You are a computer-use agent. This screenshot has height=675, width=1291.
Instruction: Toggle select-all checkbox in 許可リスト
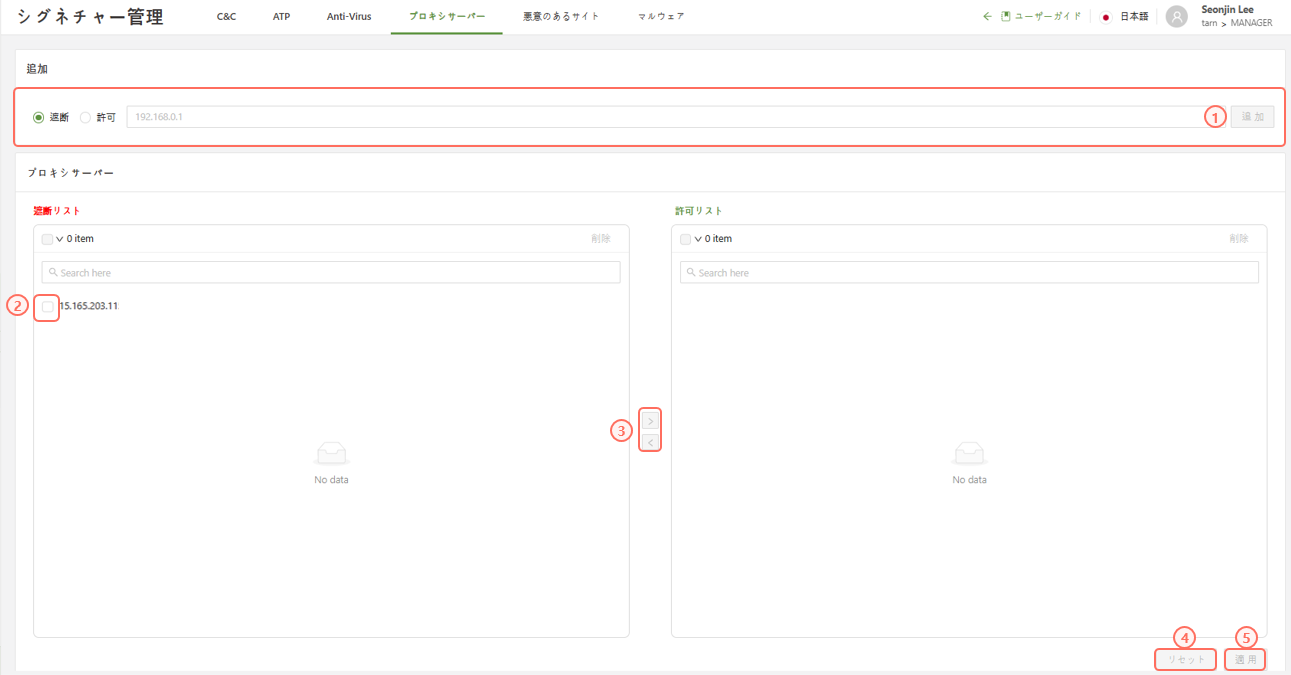point(685,239)
